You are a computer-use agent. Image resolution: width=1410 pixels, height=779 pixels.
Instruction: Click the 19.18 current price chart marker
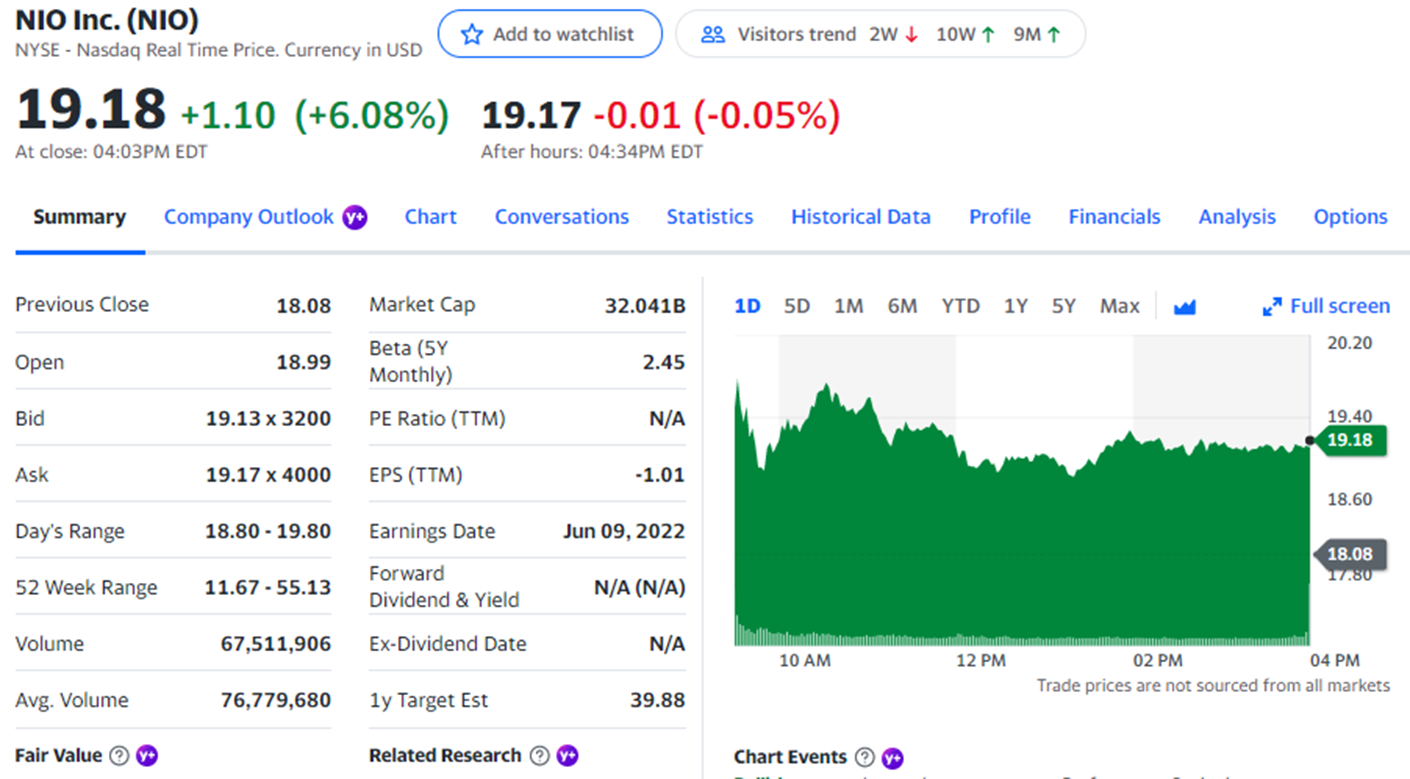pyautogui.click(x=1349, y=440)
